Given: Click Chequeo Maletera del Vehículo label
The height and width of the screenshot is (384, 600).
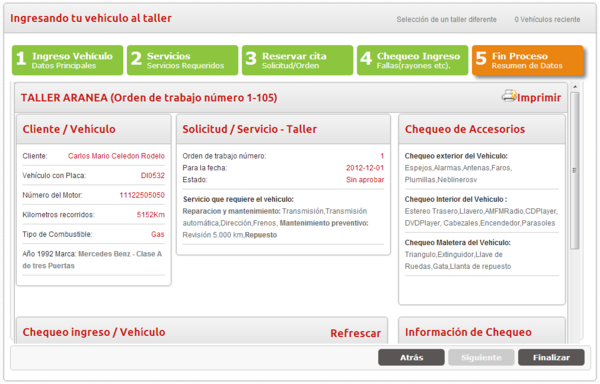Looking at the screenshot, I should click(458, 242).
